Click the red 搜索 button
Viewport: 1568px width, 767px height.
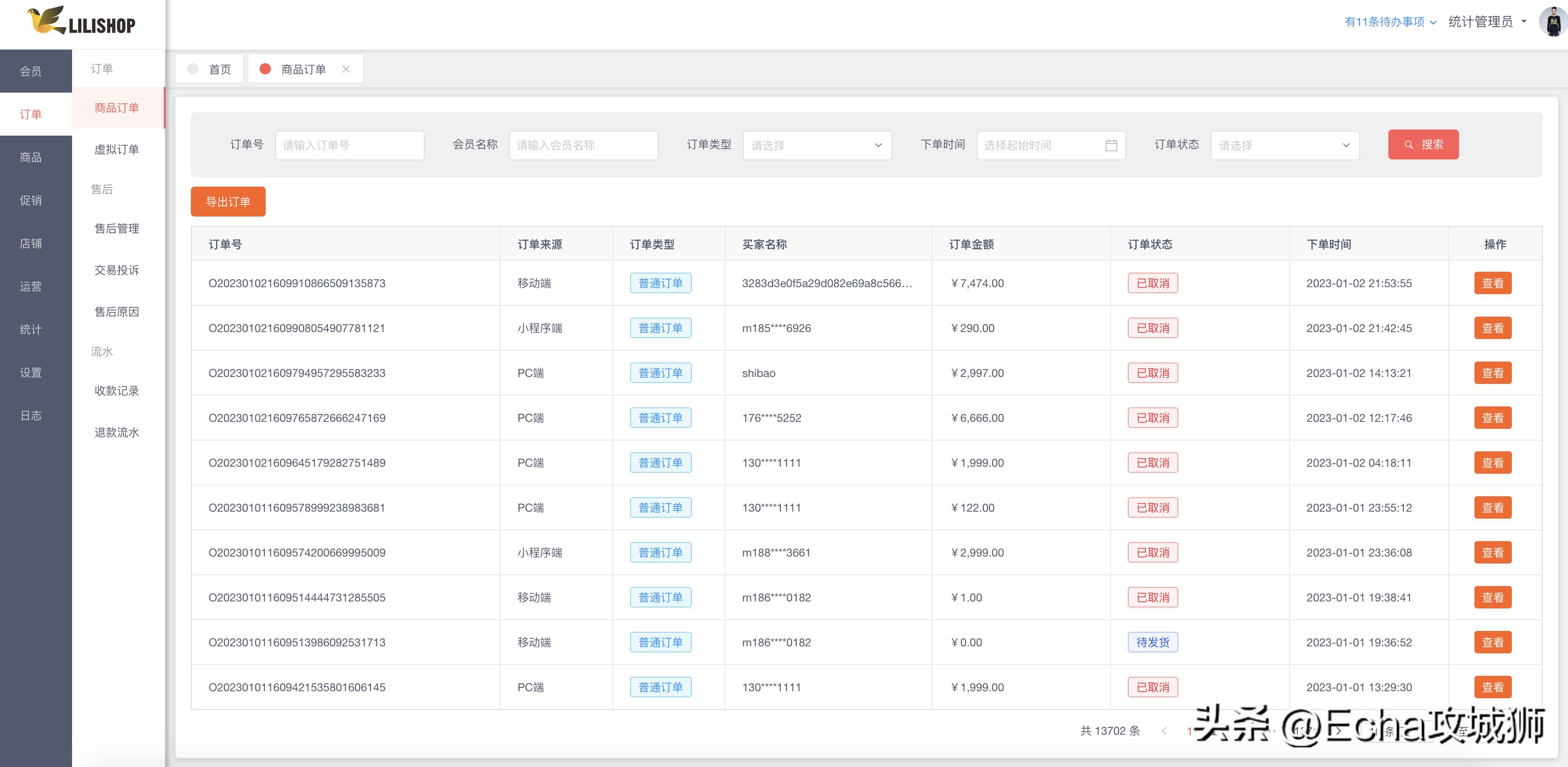tap(1423, 145)
